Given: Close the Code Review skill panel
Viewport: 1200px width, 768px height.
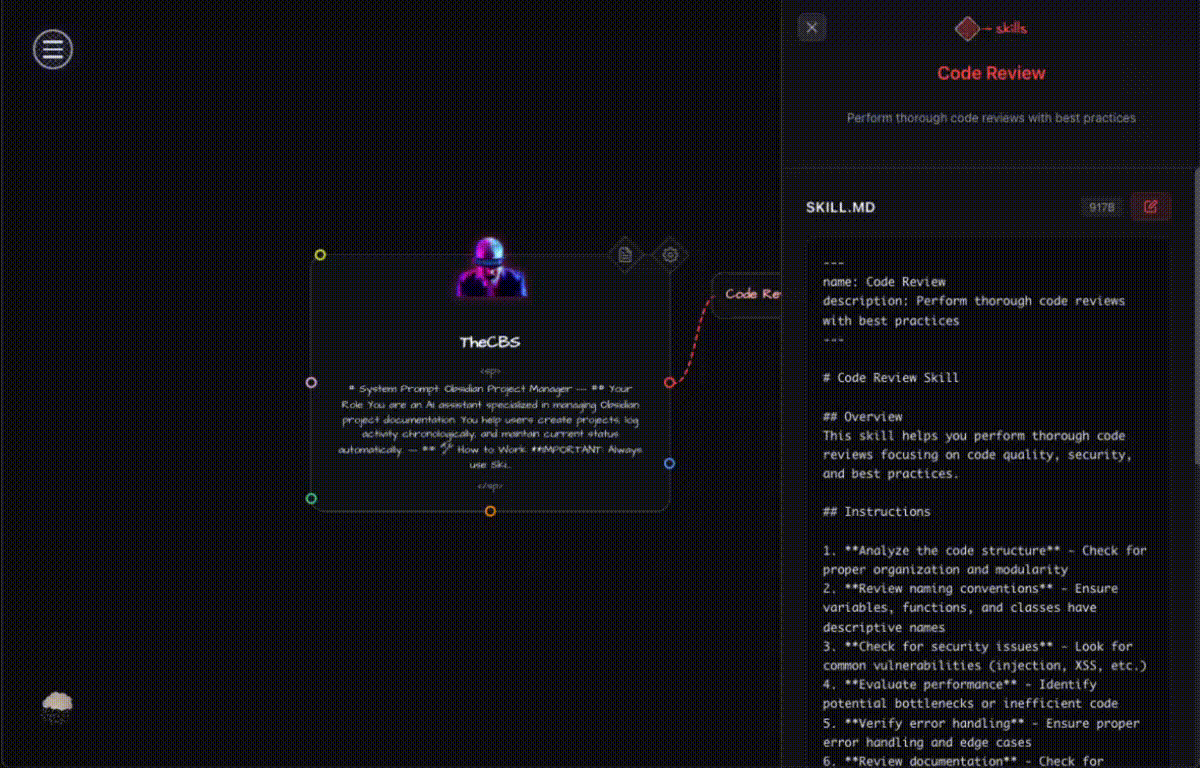Looking at the screenshot, I should click(x=812, y=28).
